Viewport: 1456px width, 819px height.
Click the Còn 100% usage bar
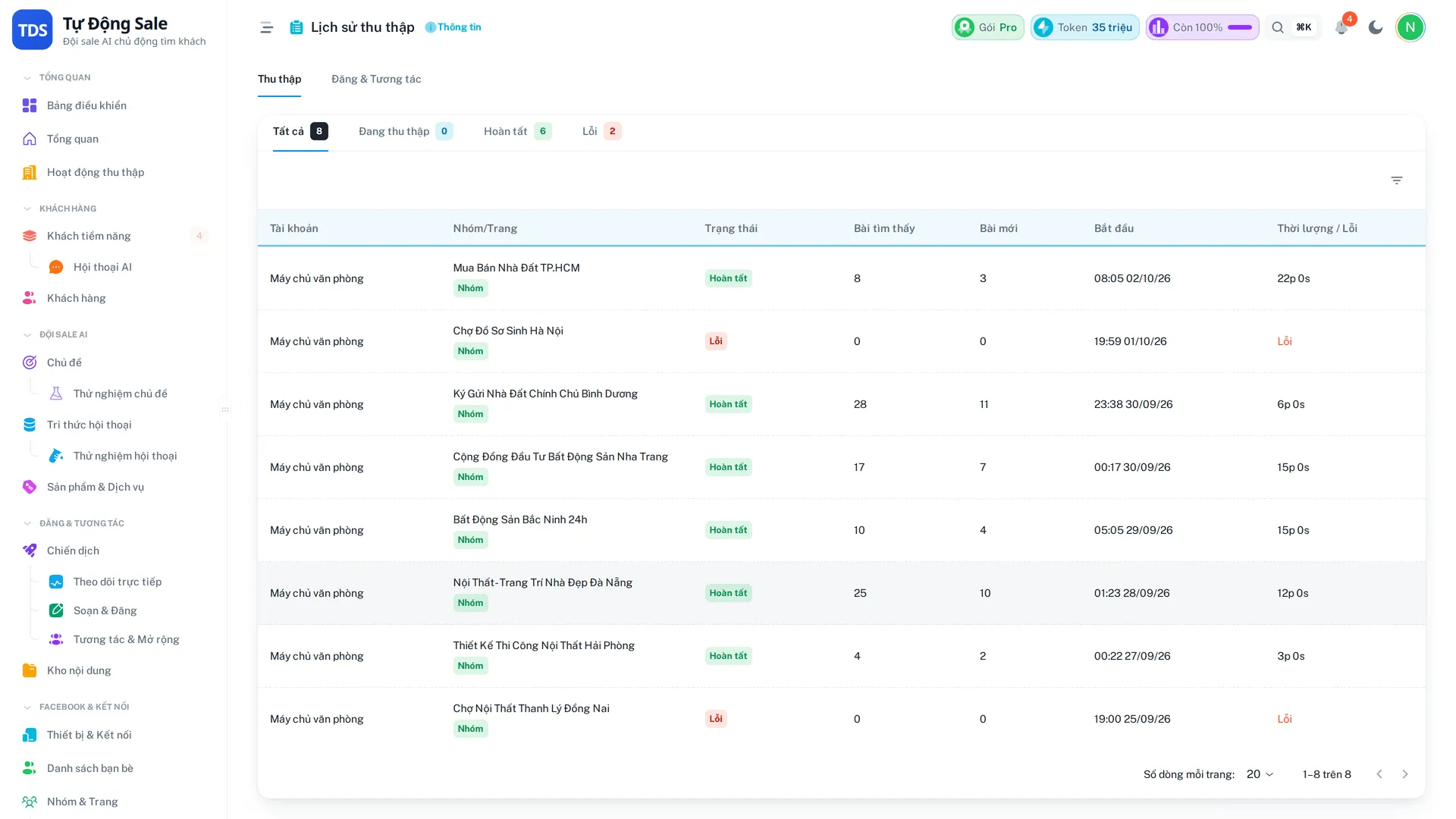pos(1203,27)
